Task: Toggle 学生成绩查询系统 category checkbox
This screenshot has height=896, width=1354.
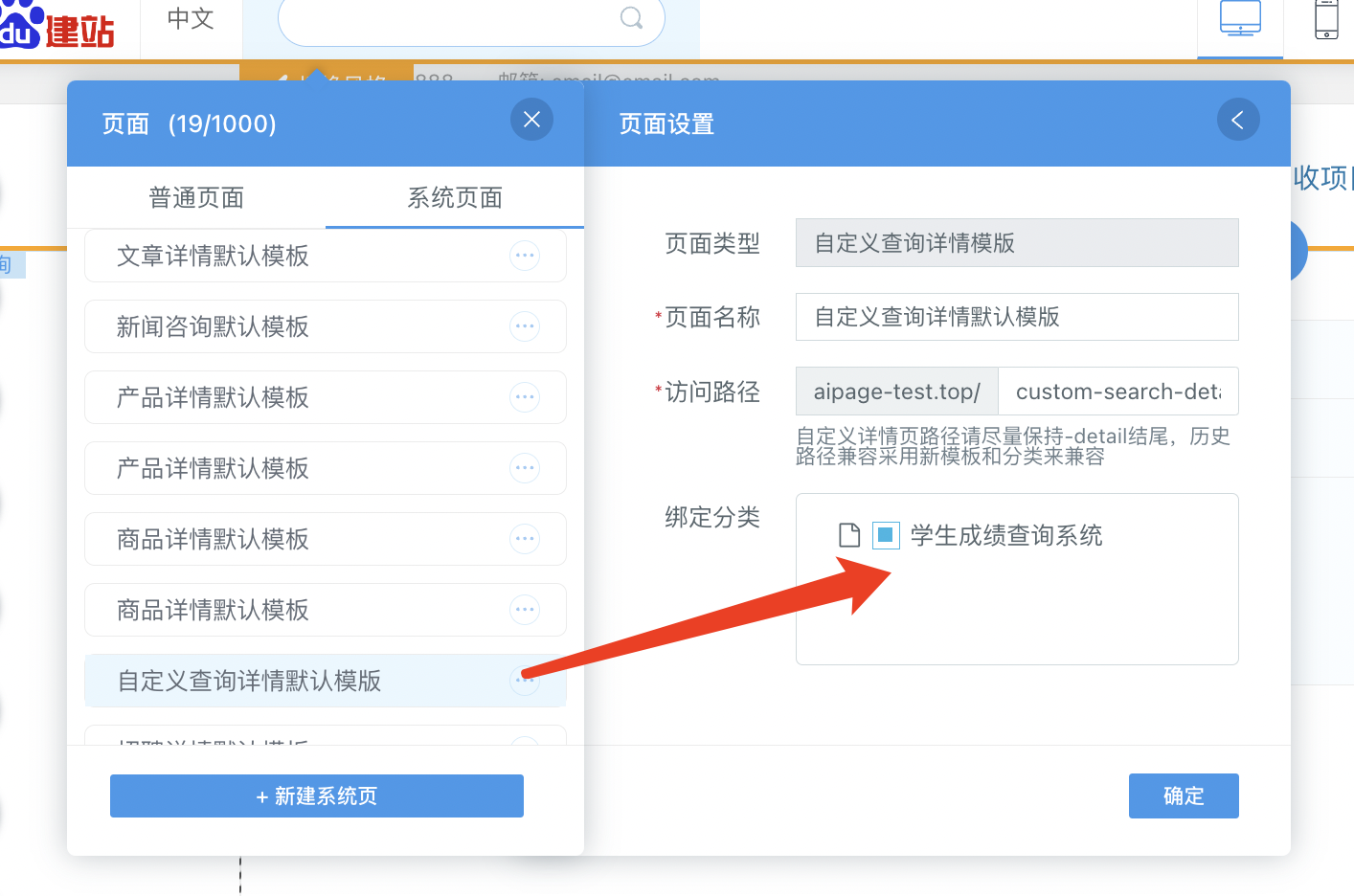Action: (886, 535)
